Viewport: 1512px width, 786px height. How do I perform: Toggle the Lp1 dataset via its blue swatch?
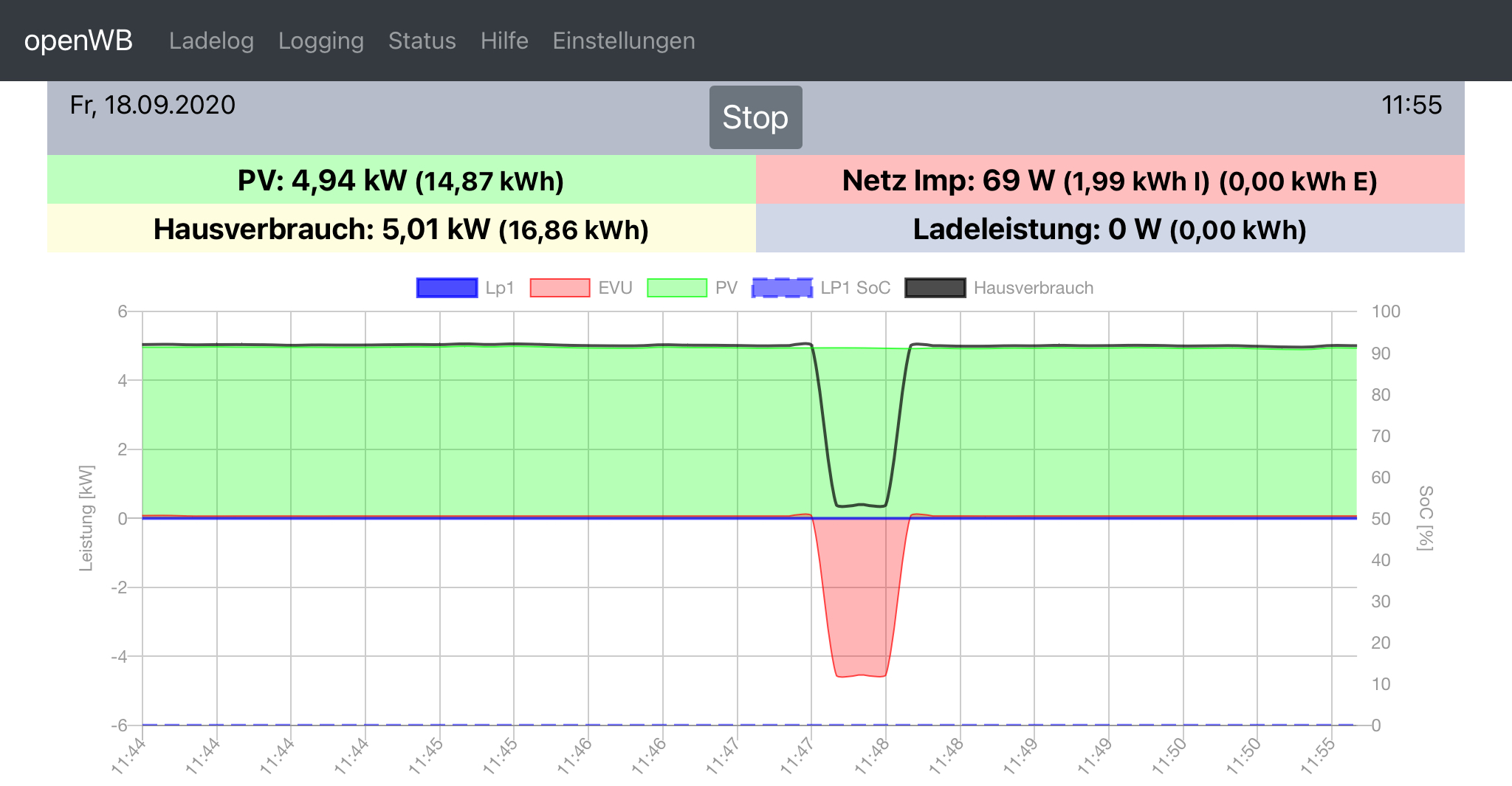pyautogui.click(x=447, y=288)
